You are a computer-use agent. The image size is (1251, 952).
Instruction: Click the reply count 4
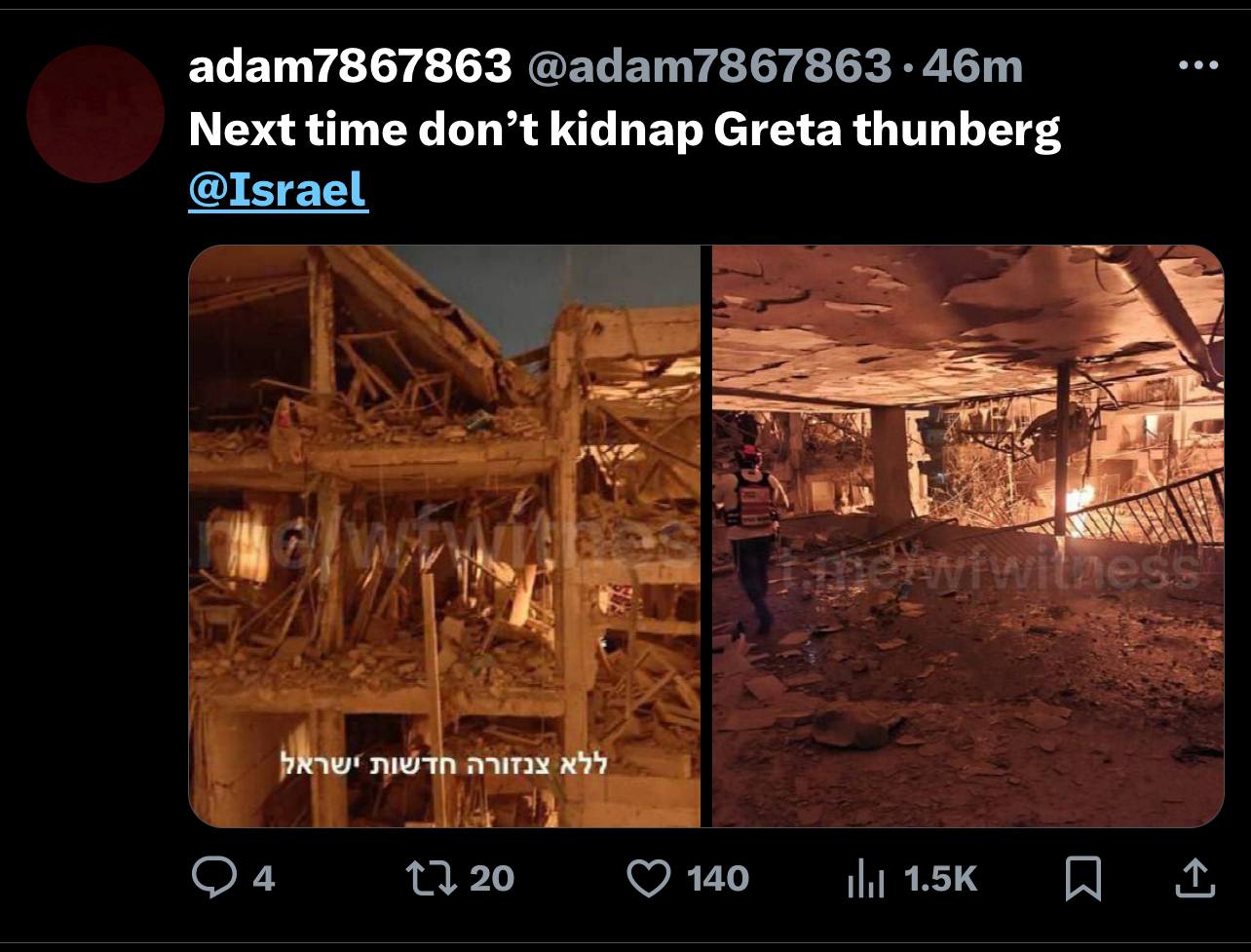[264, 879]
